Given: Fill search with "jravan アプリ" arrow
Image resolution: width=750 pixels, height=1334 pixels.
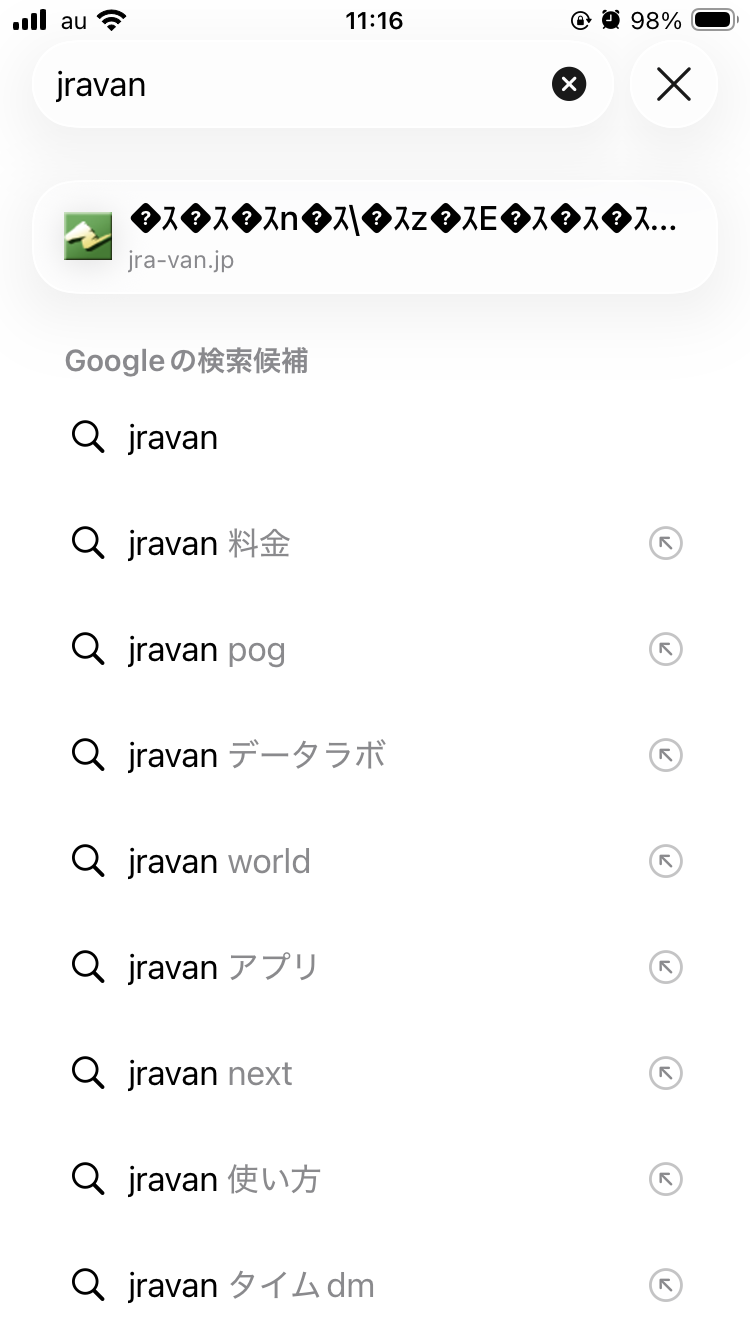Looking at the screenshot, I should point(665,968).
